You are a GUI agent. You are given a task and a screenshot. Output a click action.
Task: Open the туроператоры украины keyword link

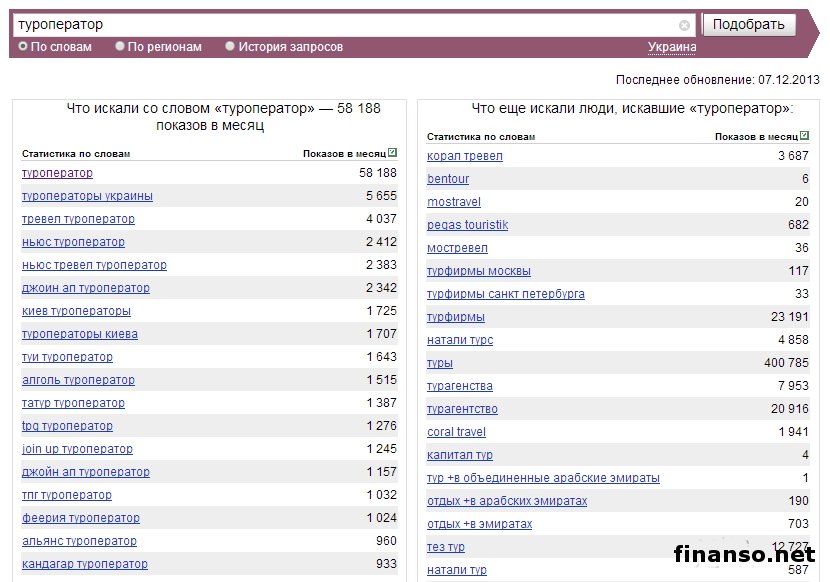click(87, 196)
